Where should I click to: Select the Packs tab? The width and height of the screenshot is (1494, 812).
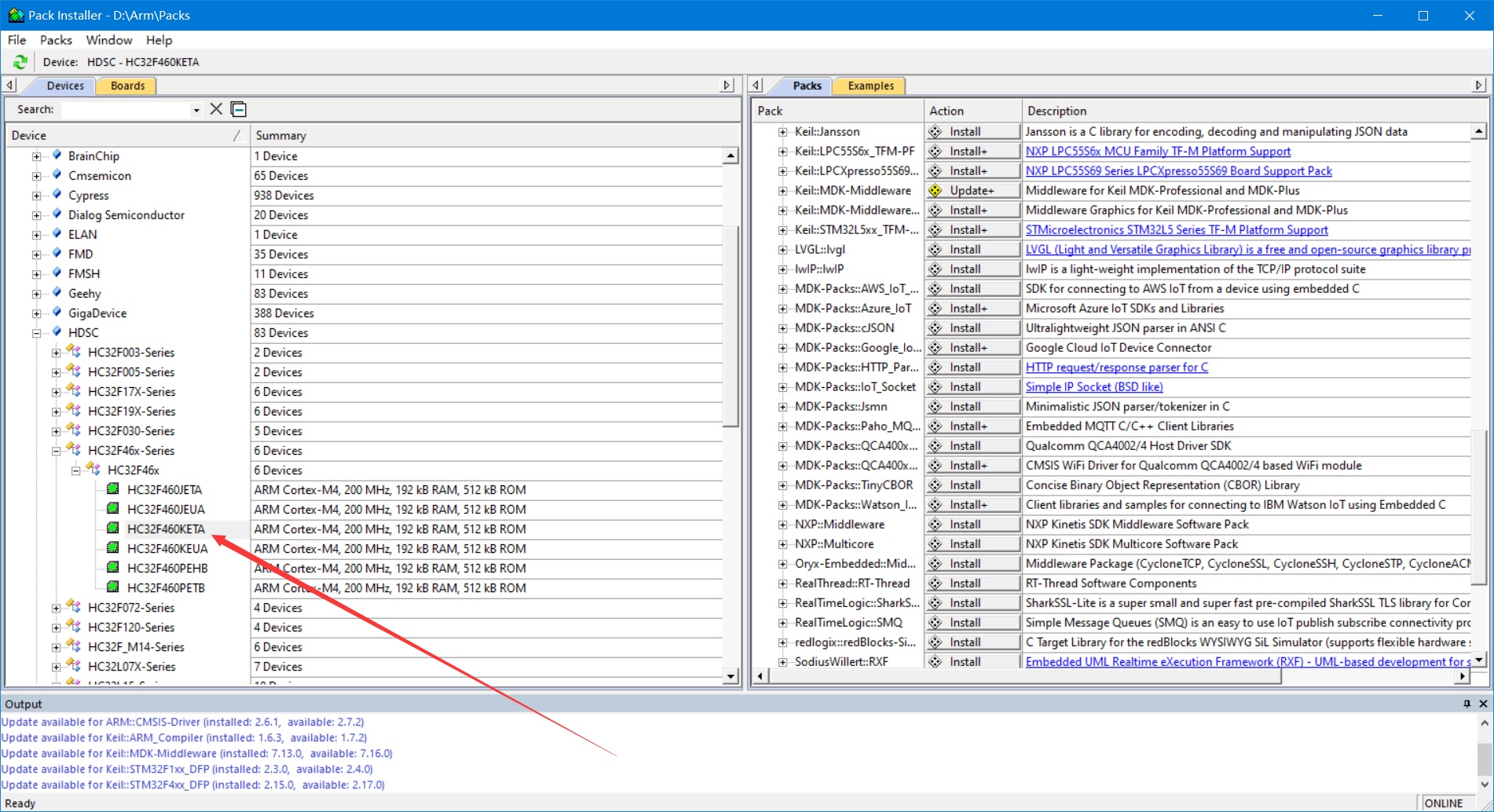tap(807, 86)
